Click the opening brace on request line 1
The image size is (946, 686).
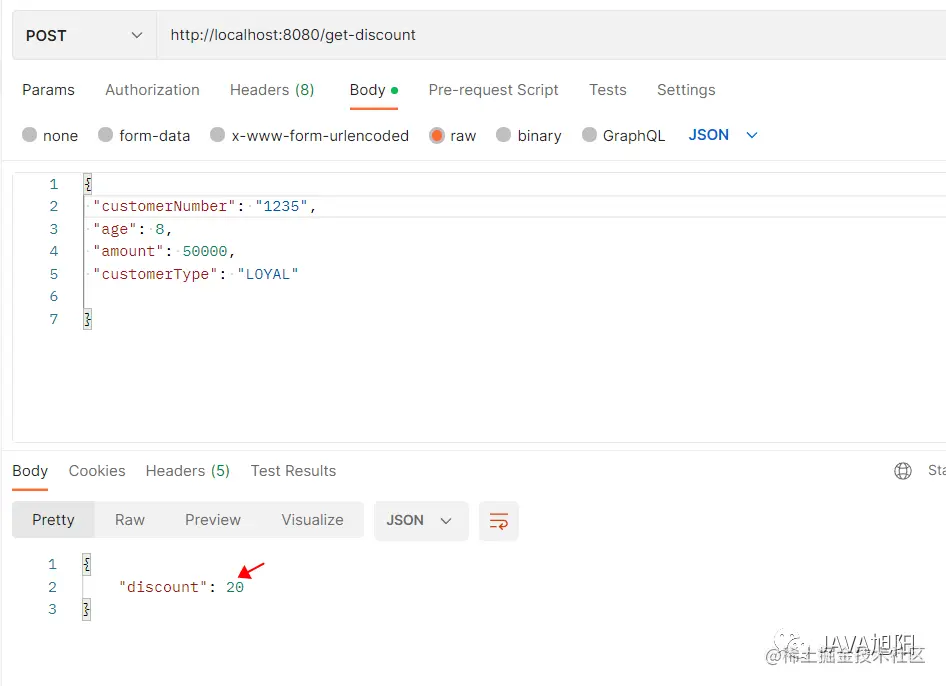(88, 183)
